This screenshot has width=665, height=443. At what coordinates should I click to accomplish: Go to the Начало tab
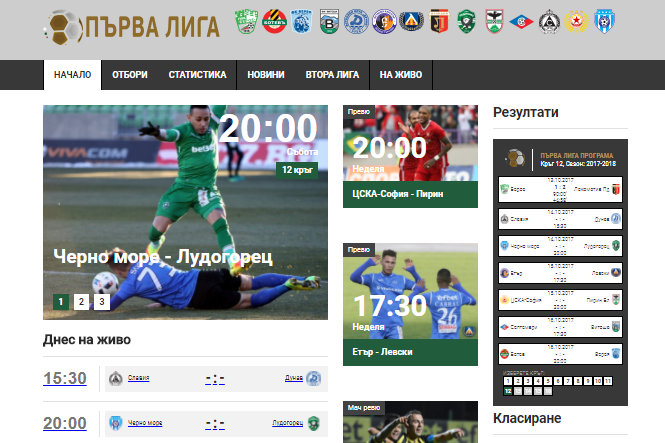pyautogui.click(x=73, y=75)
